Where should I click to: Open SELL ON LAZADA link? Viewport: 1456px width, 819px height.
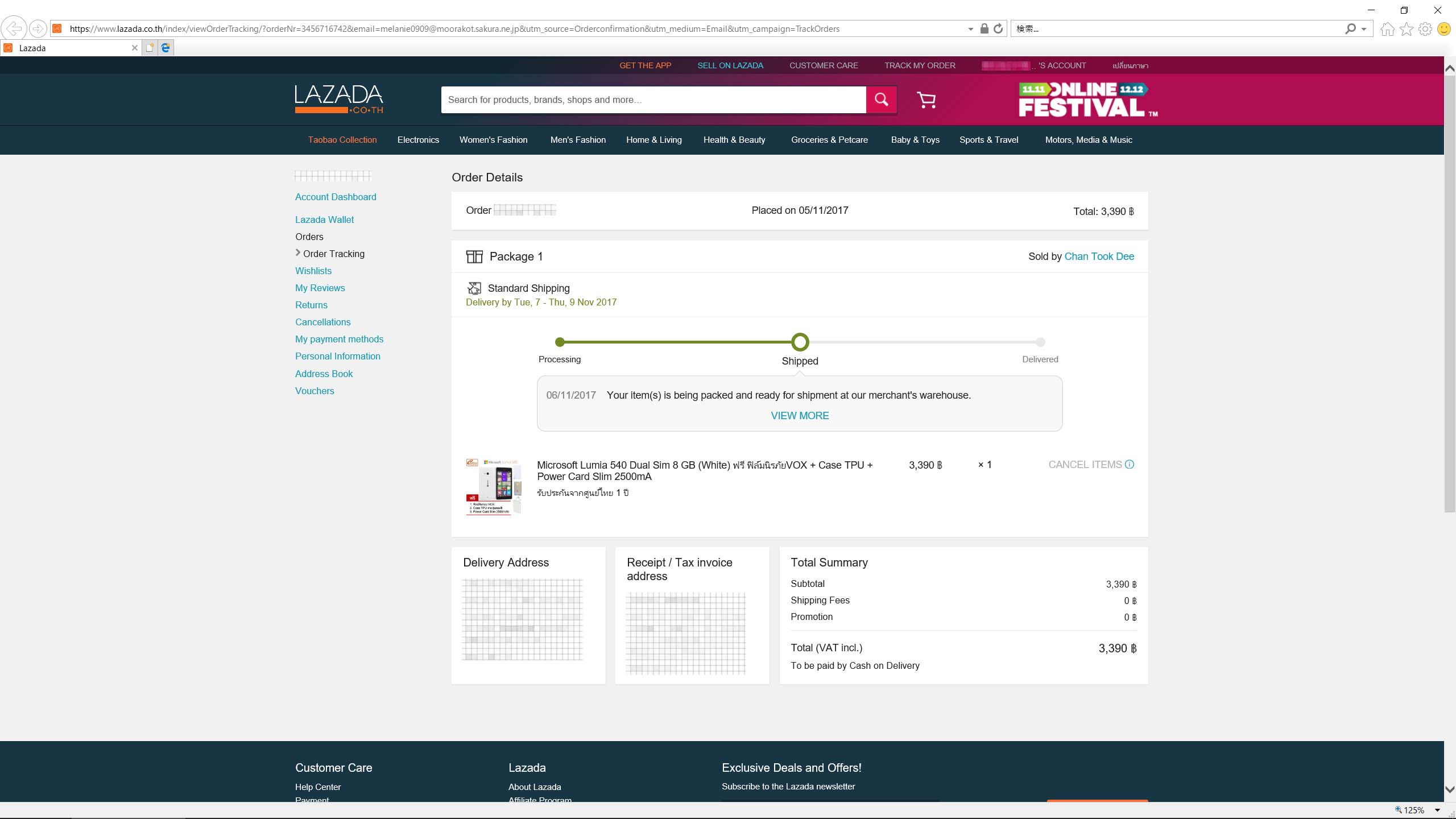730,65
